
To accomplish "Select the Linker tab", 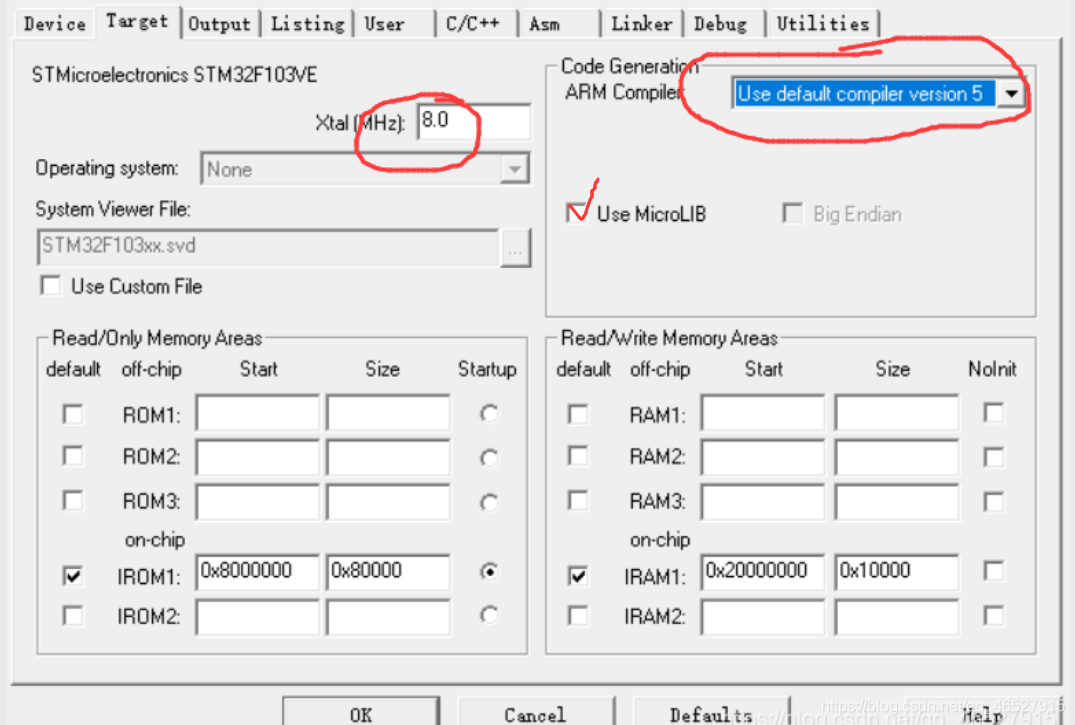I will coord(641,24).
